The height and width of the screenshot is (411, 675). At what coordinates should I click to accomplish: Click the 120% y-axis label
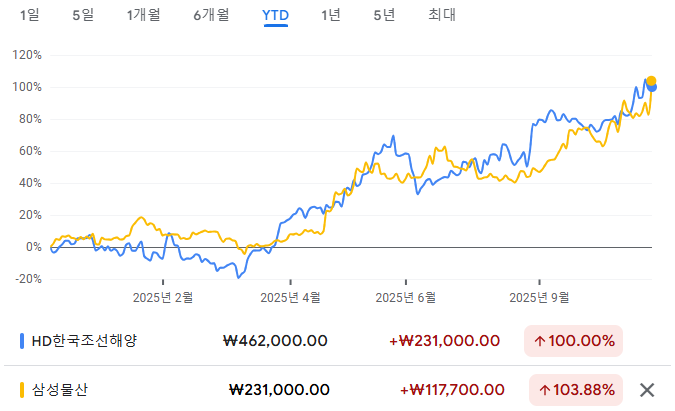27,55
